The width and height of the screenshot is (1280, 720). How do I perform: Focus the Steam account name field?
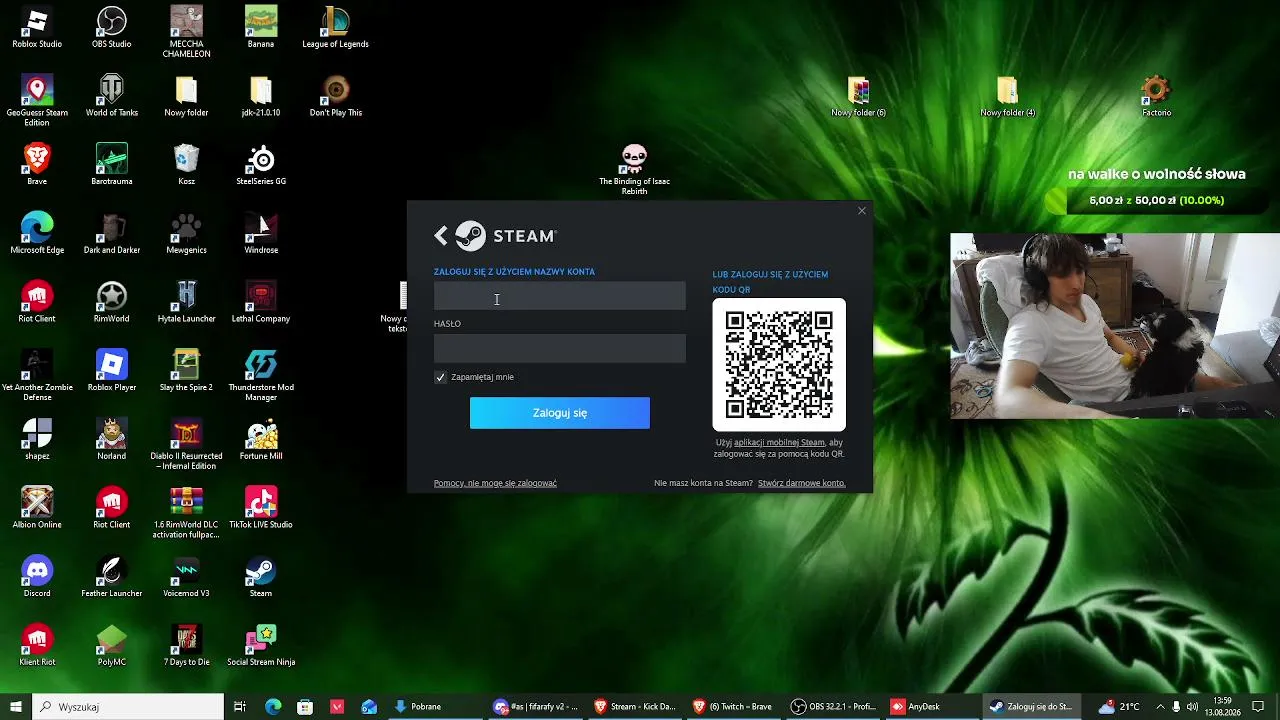(x=560, y=296)
